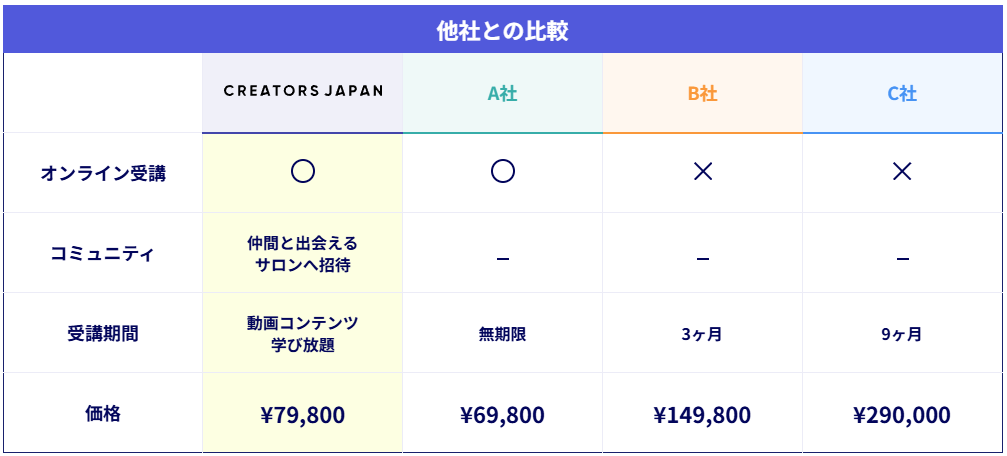Click the CREATORS JAPAN logo header
Image resolution: width=1007 pixels, height=456 pixels.
303,91
